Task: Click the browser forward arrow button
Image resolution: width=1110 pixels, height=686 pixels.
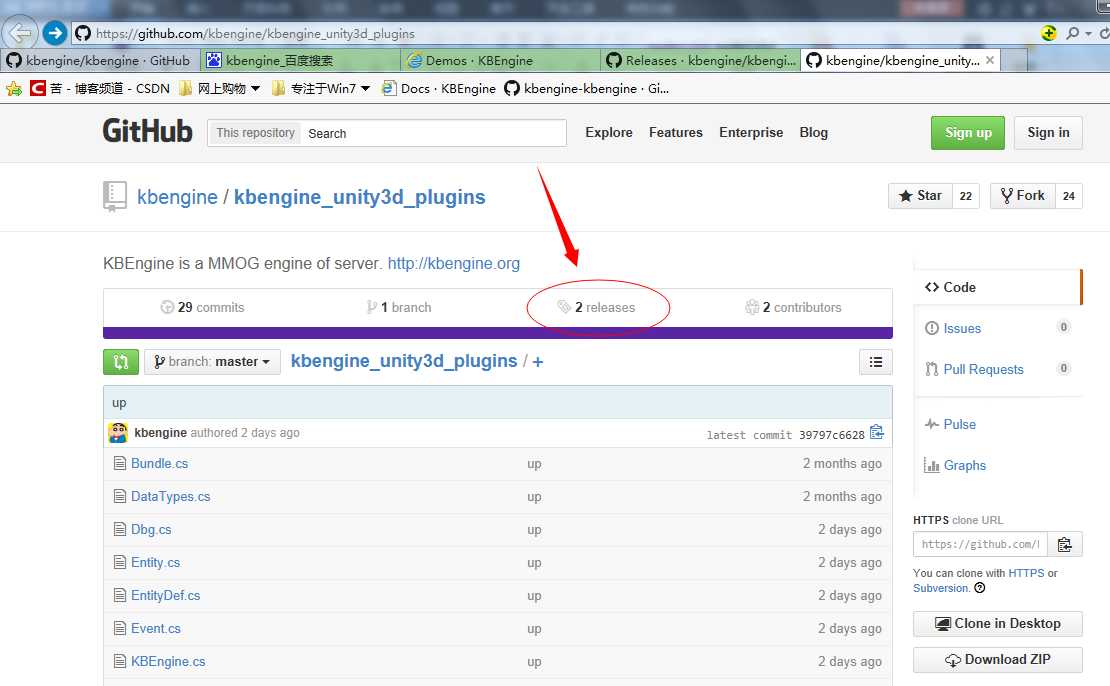Action: point(55,33)
